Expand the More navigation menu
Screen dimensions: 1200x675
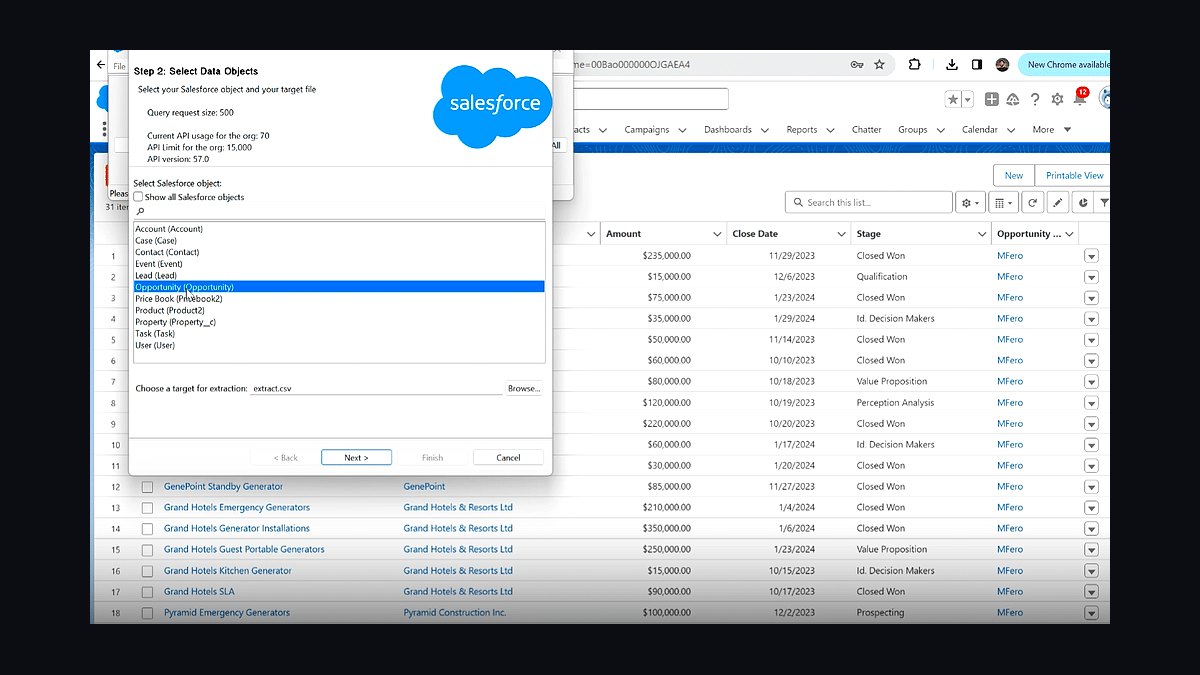coord(1051,130)
